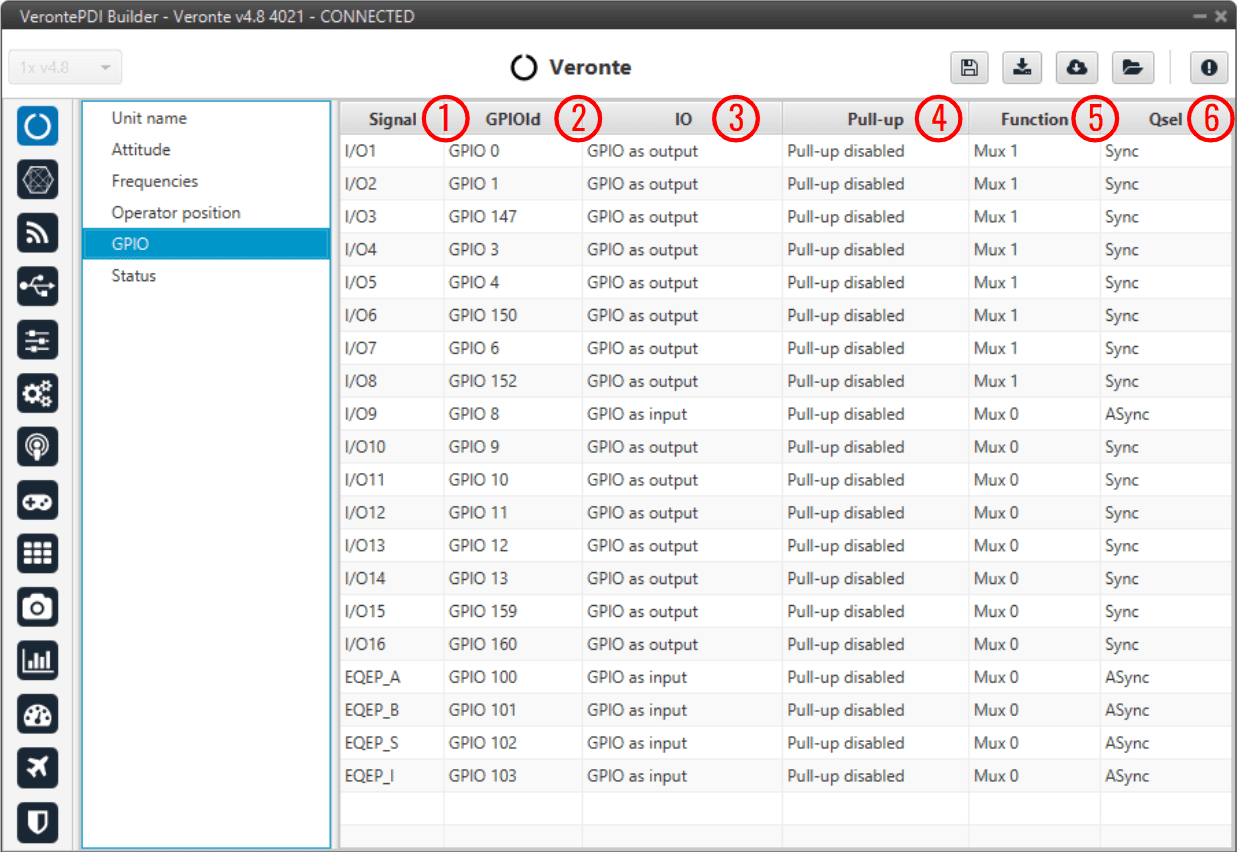1237x852 pixels.
Task: Select the Pull-up value in the EQEP_I row
Action: 875,777
